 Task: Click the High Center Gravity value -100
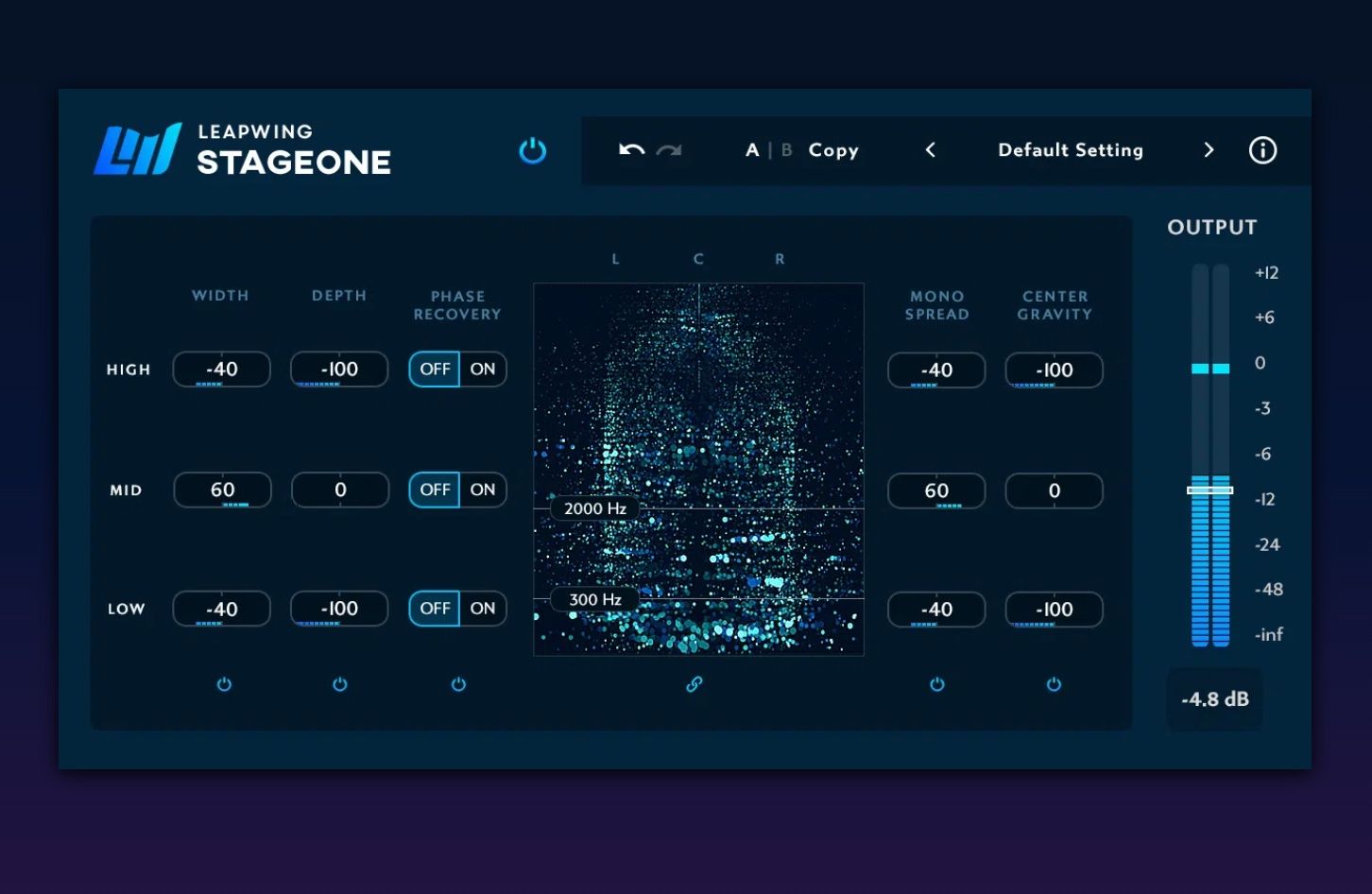pyautogui.click(x=1055, y=370)
